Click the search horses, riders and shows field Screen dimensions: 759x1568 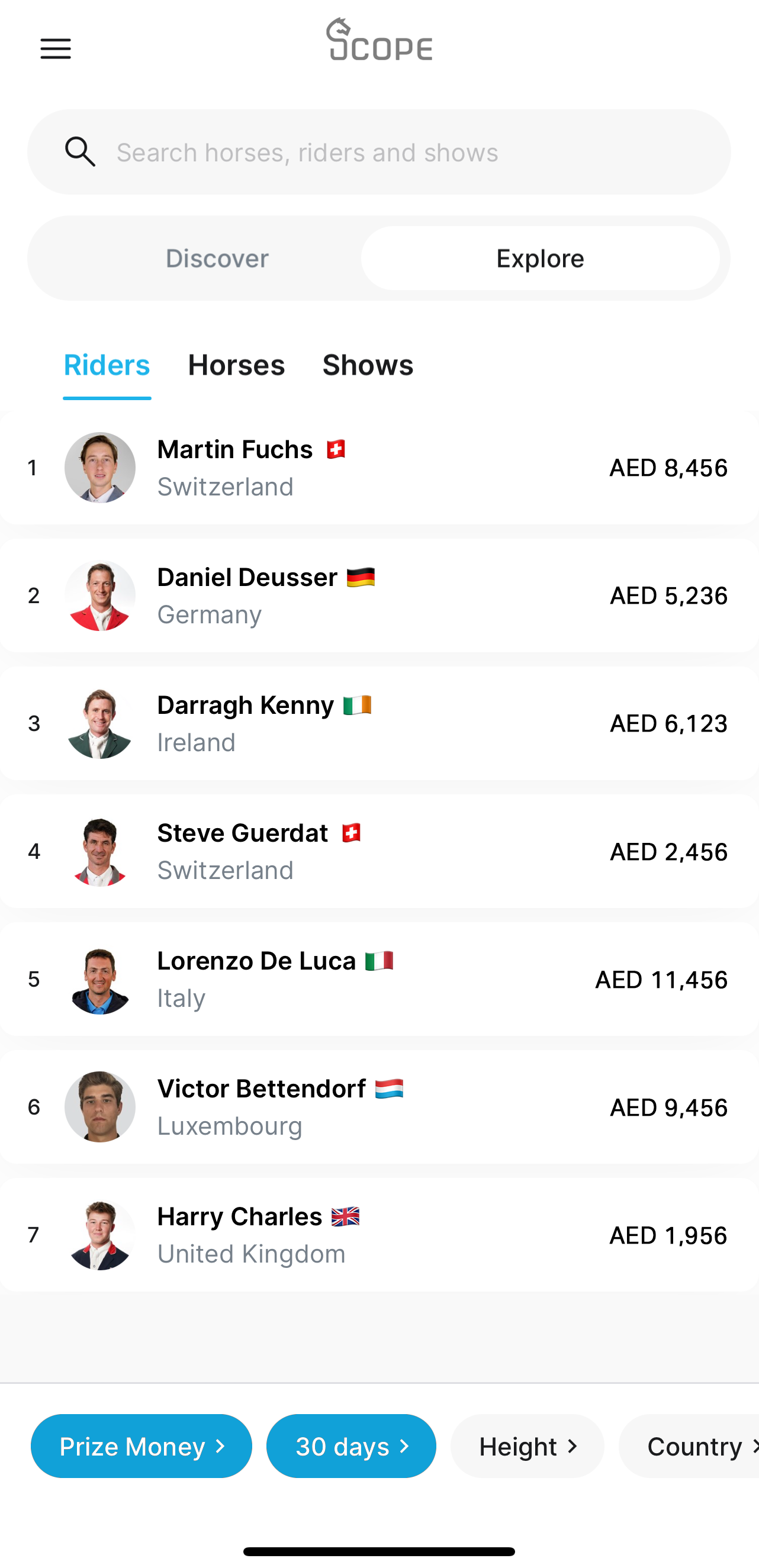395,152
